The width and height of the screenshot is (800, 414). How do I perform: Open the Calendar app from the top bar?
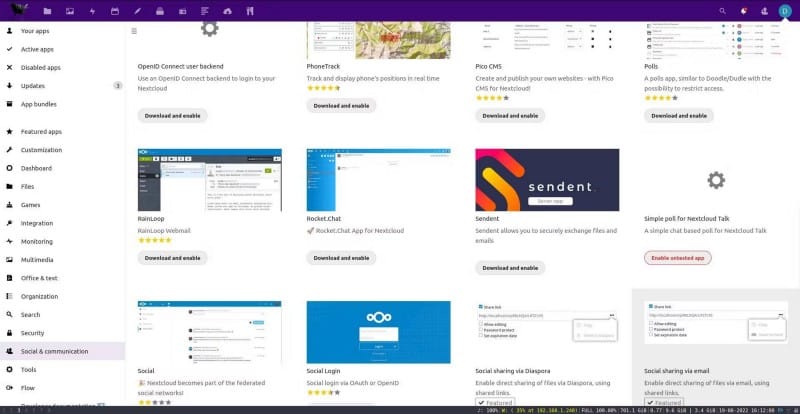pos(115,11)
